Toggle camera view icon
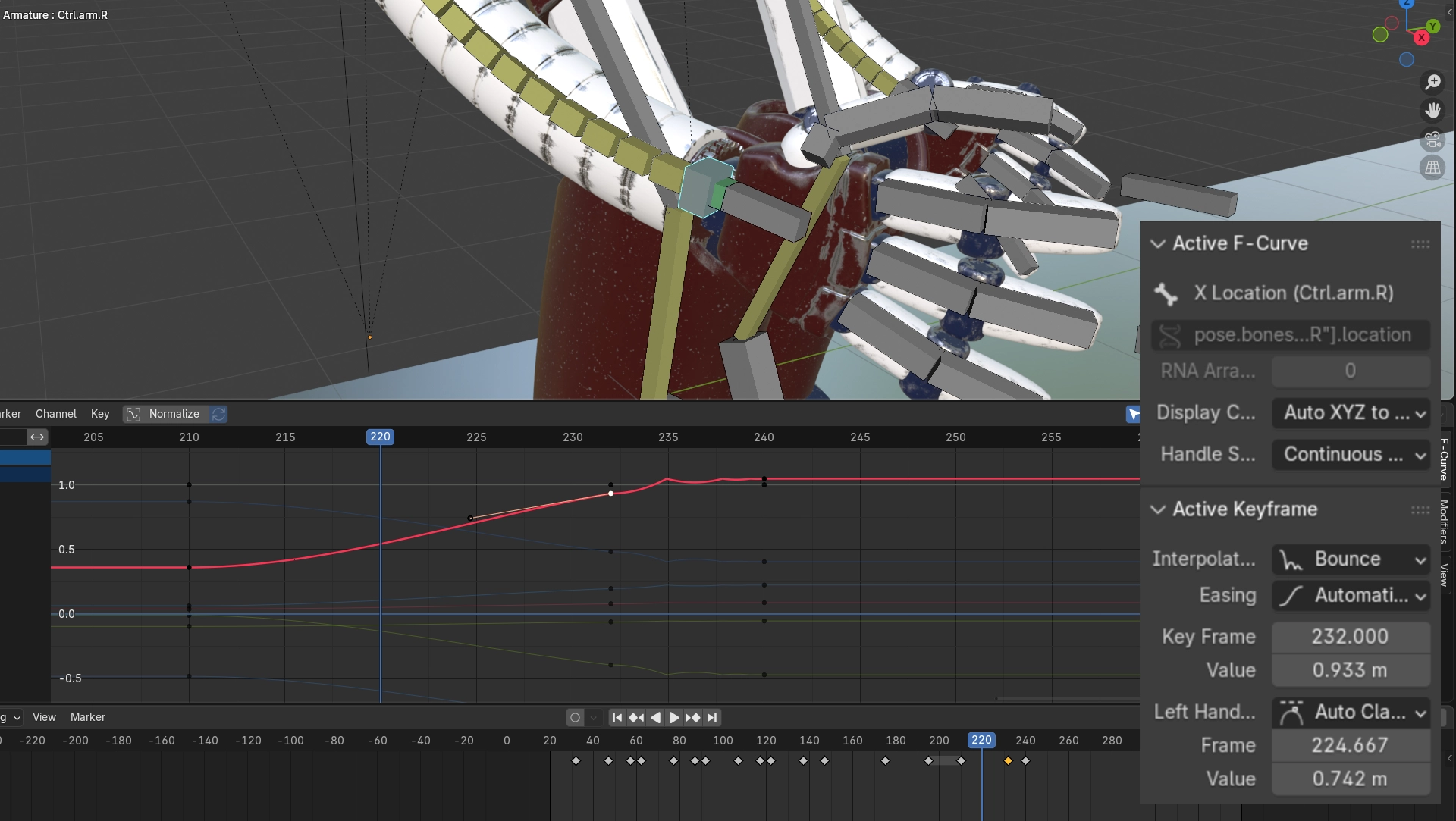 (x=1432, y=139)
